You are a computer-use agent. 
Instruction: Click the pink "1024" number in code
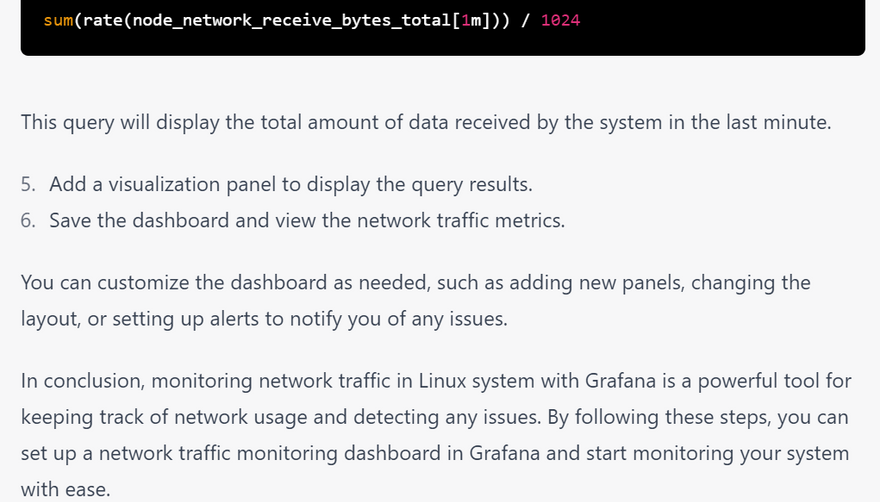(560, 20)
